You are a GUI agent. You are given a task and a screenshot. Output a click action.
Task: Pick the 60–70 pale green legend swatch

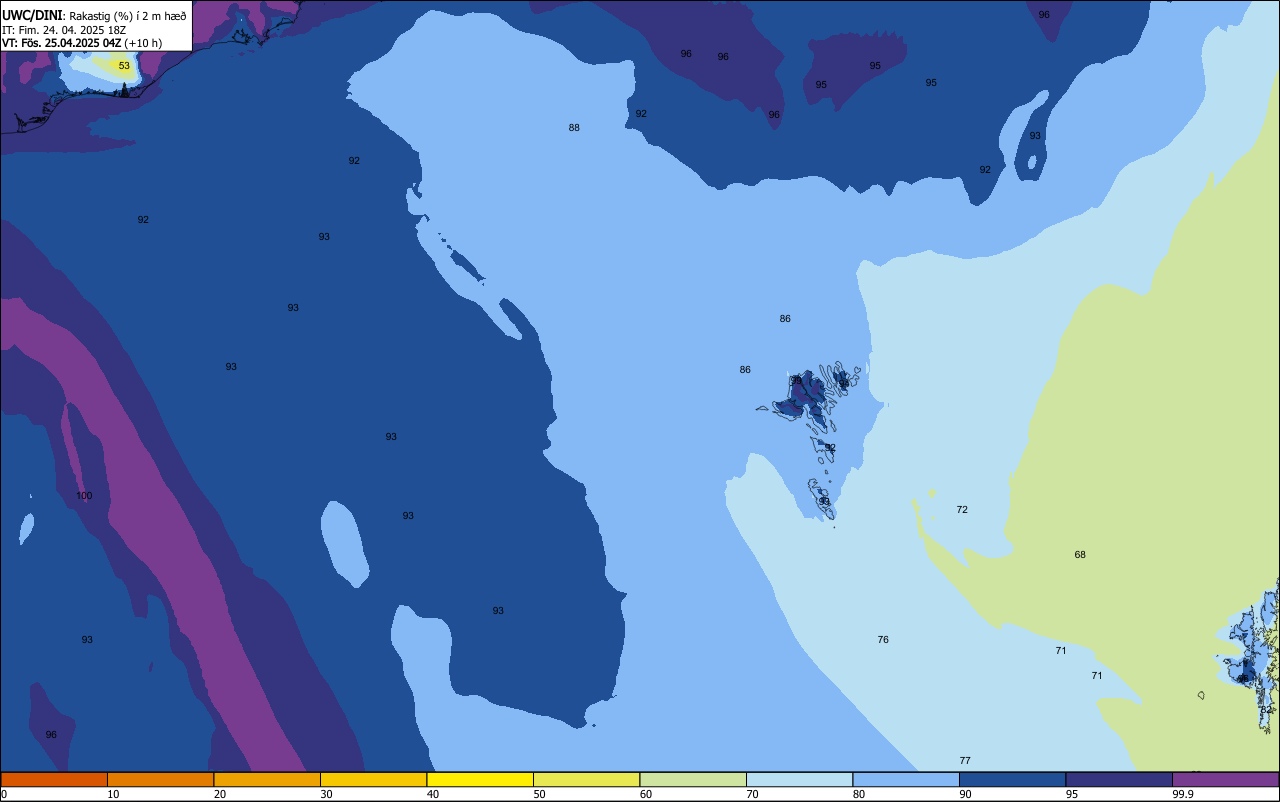693,779
